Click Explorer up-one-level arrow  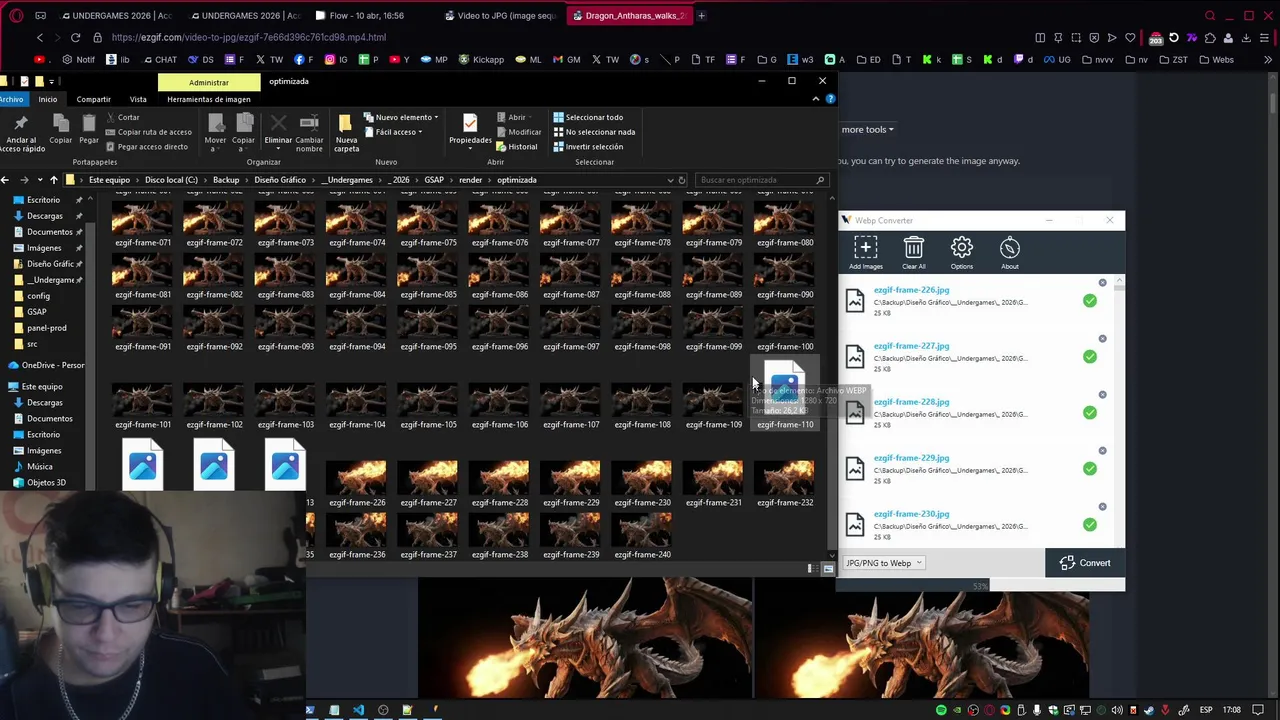(53, 180)
